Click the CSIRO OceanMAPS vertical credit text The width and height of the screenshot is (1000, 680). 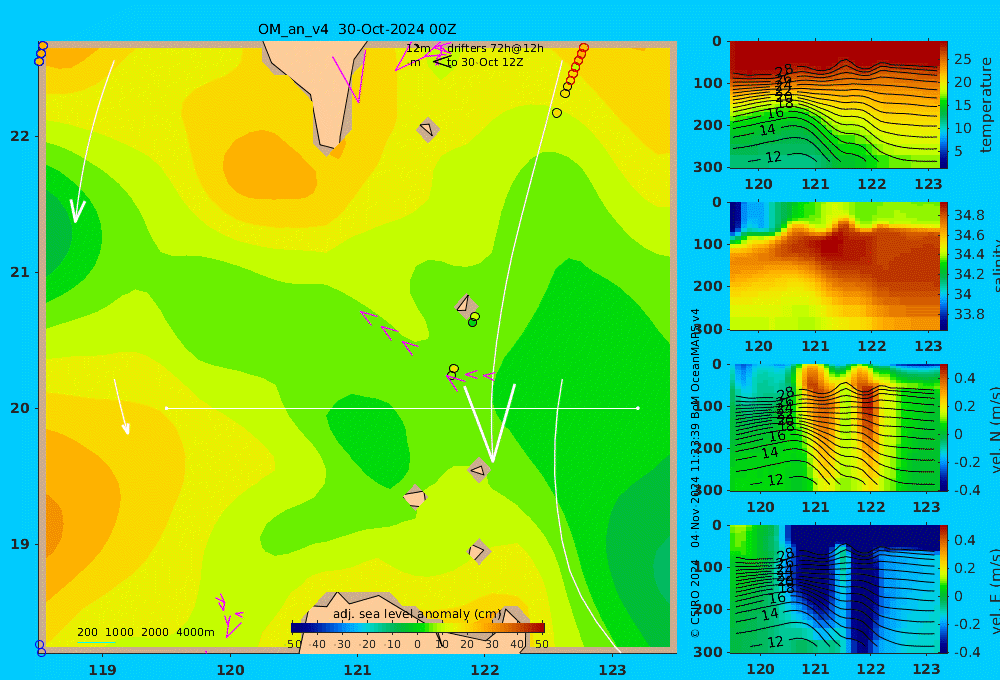[695, 473]
